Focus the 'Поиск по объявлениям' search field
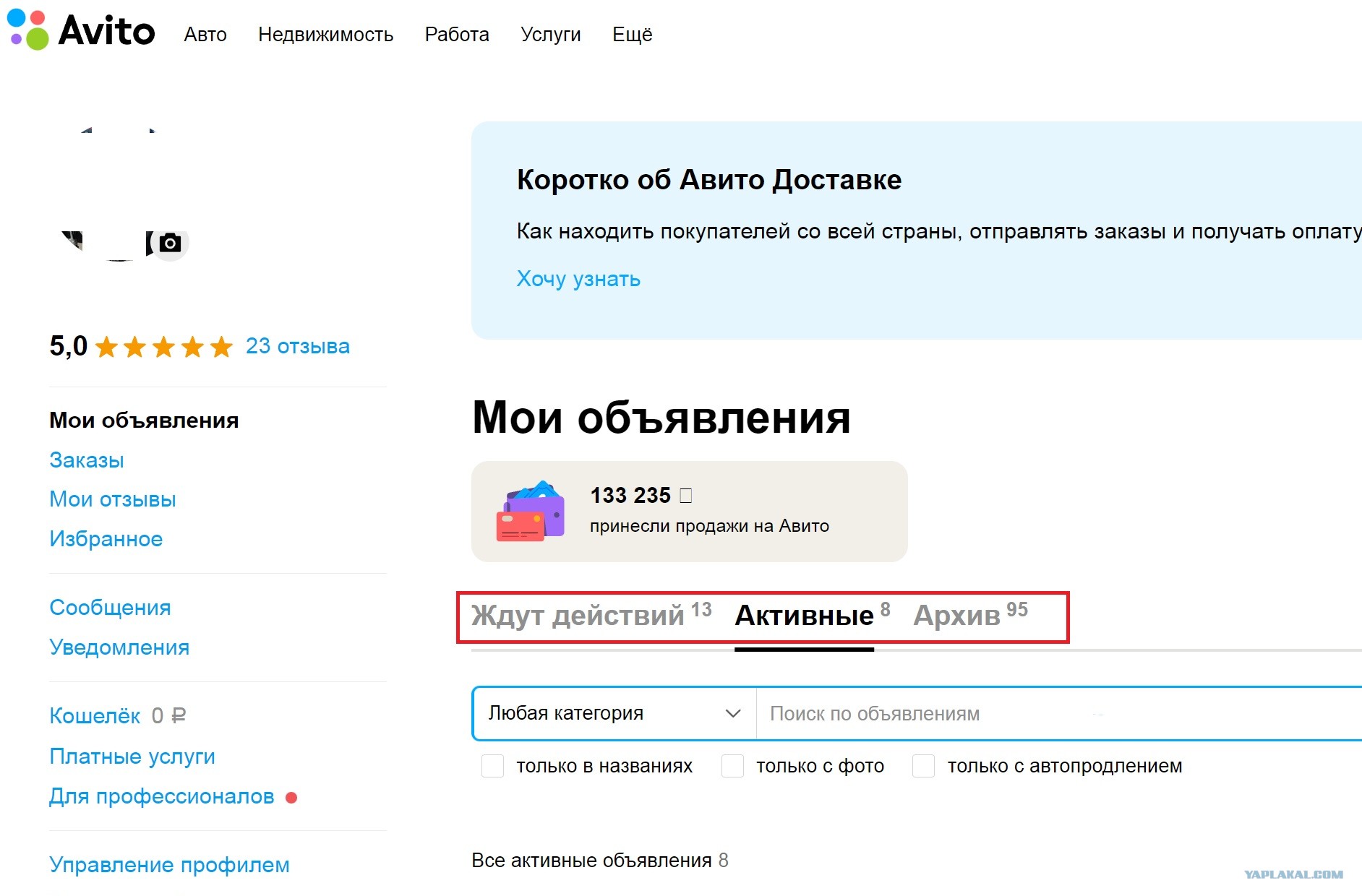 (x=1059, y=714)
